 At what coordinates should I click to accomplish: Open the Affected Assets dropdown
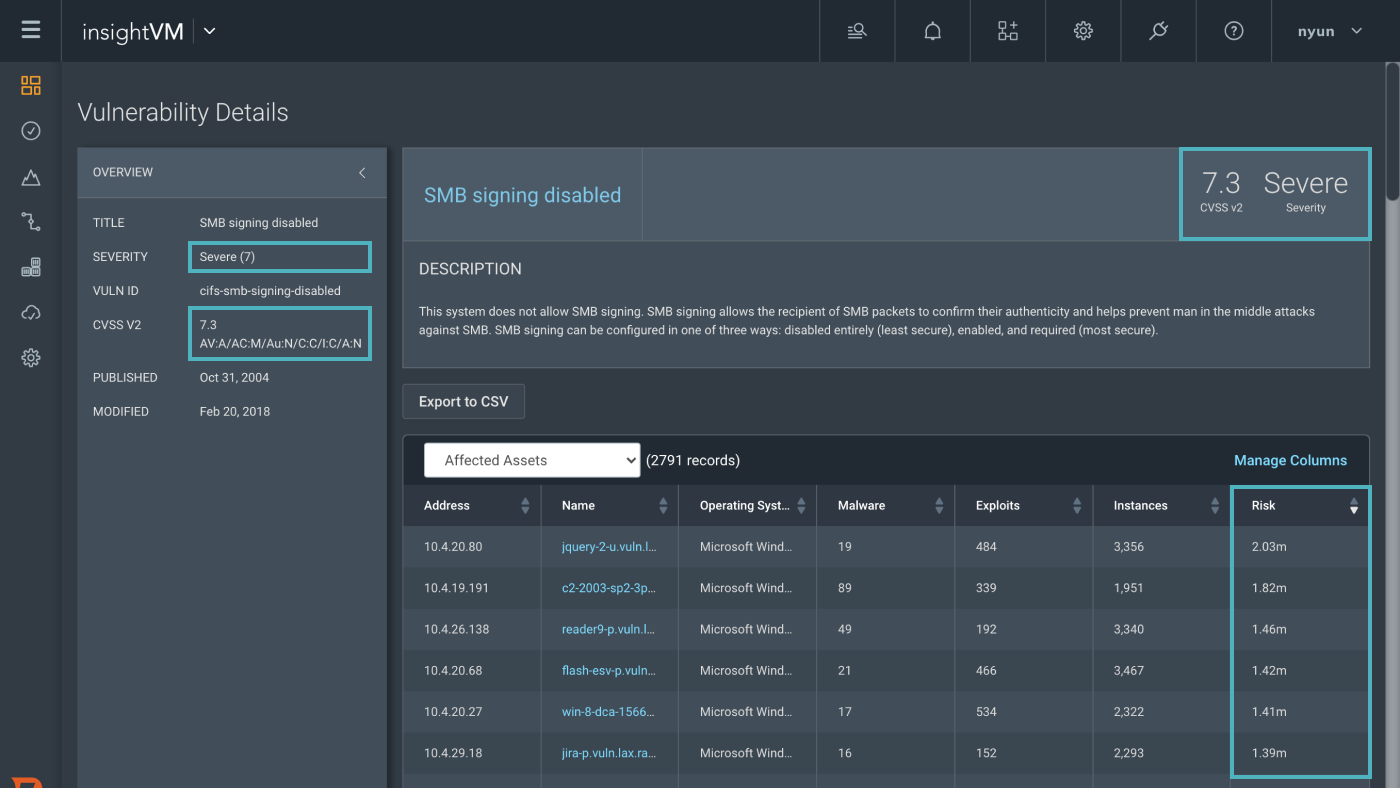click(x=532, y=460)
